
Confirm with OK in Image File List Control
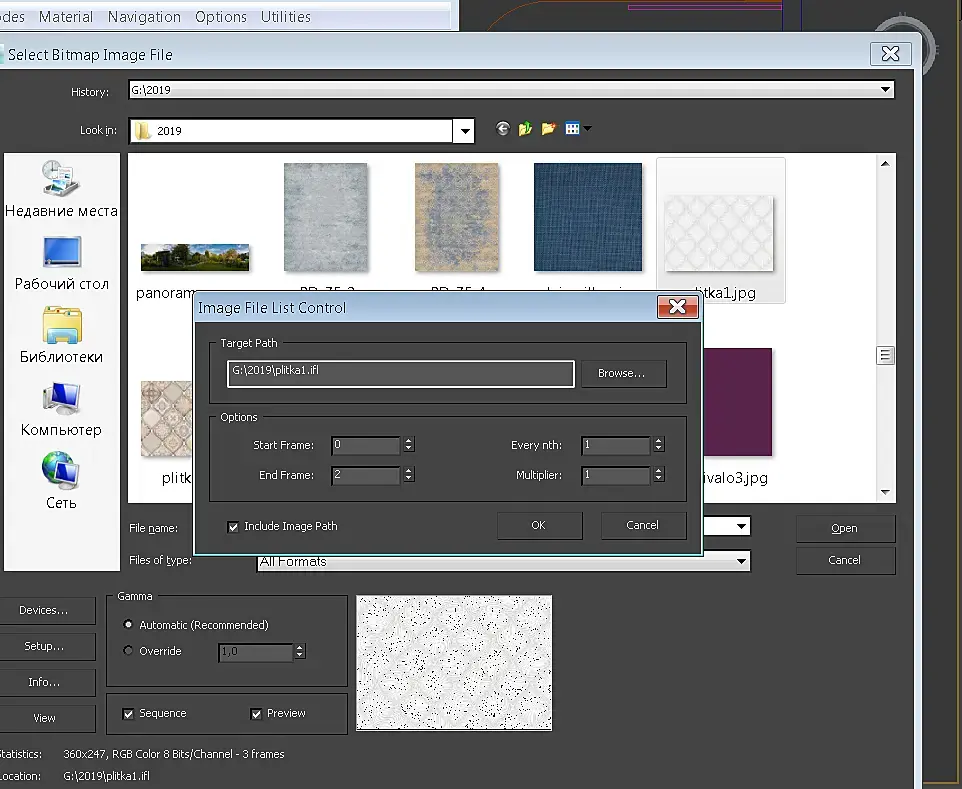tap(539, 525)
